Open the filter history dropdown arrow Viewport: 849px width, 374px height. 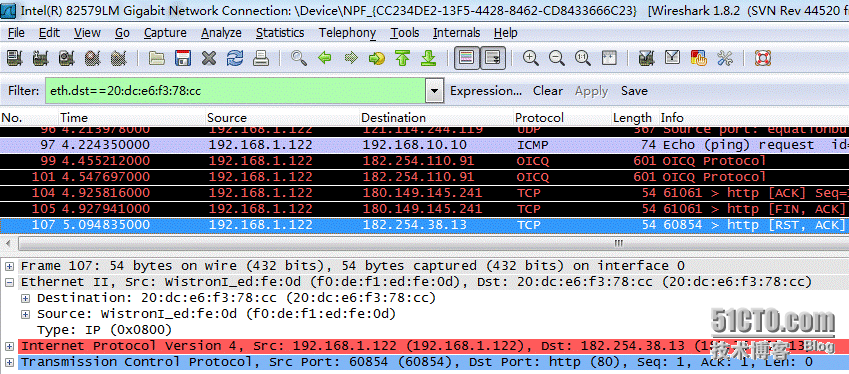[434, 91]
